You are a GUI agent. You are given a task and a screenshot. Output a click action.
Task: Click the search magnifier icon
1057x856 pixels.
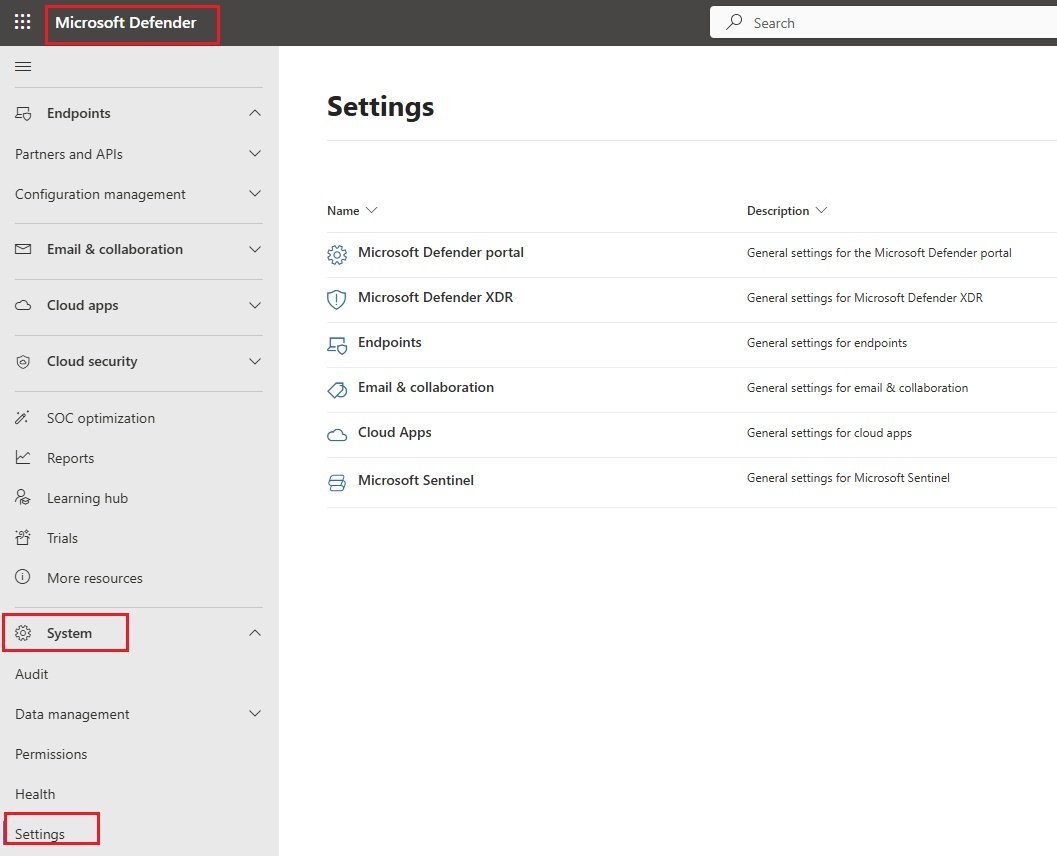734,22
